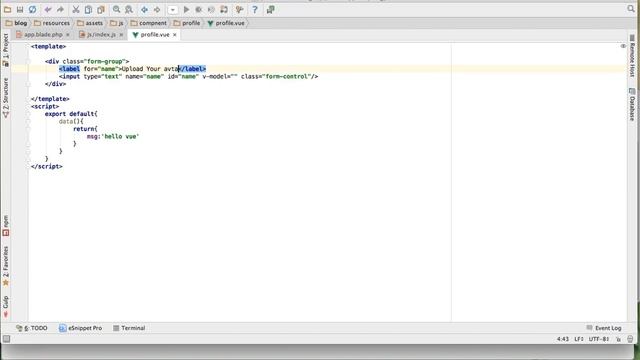This screenshot has height=360, width=640.
Task: Click the Save All toolbar icon
Action: pos(20,9)
